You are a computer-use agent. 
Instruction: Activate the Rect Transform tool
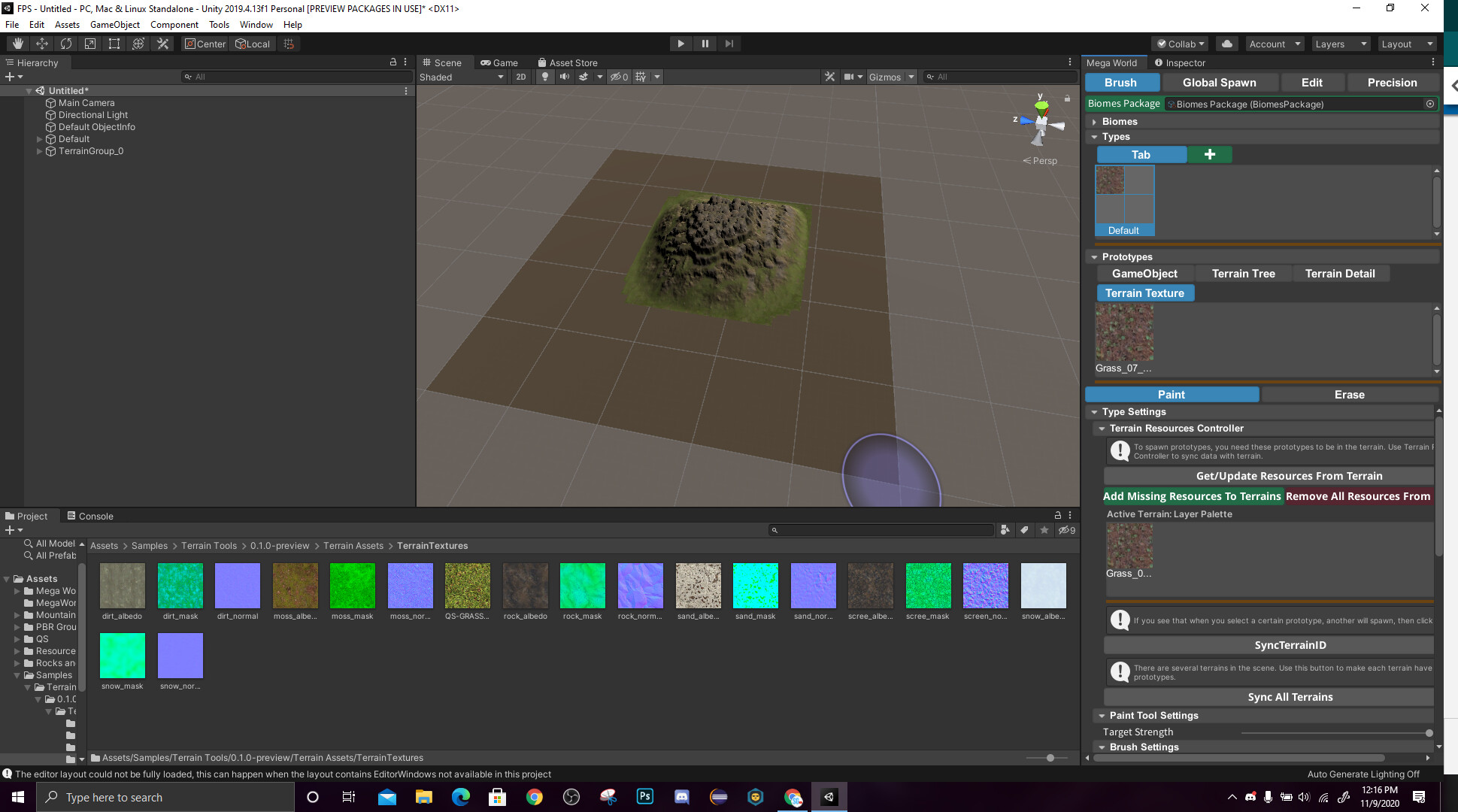point(114,43)
